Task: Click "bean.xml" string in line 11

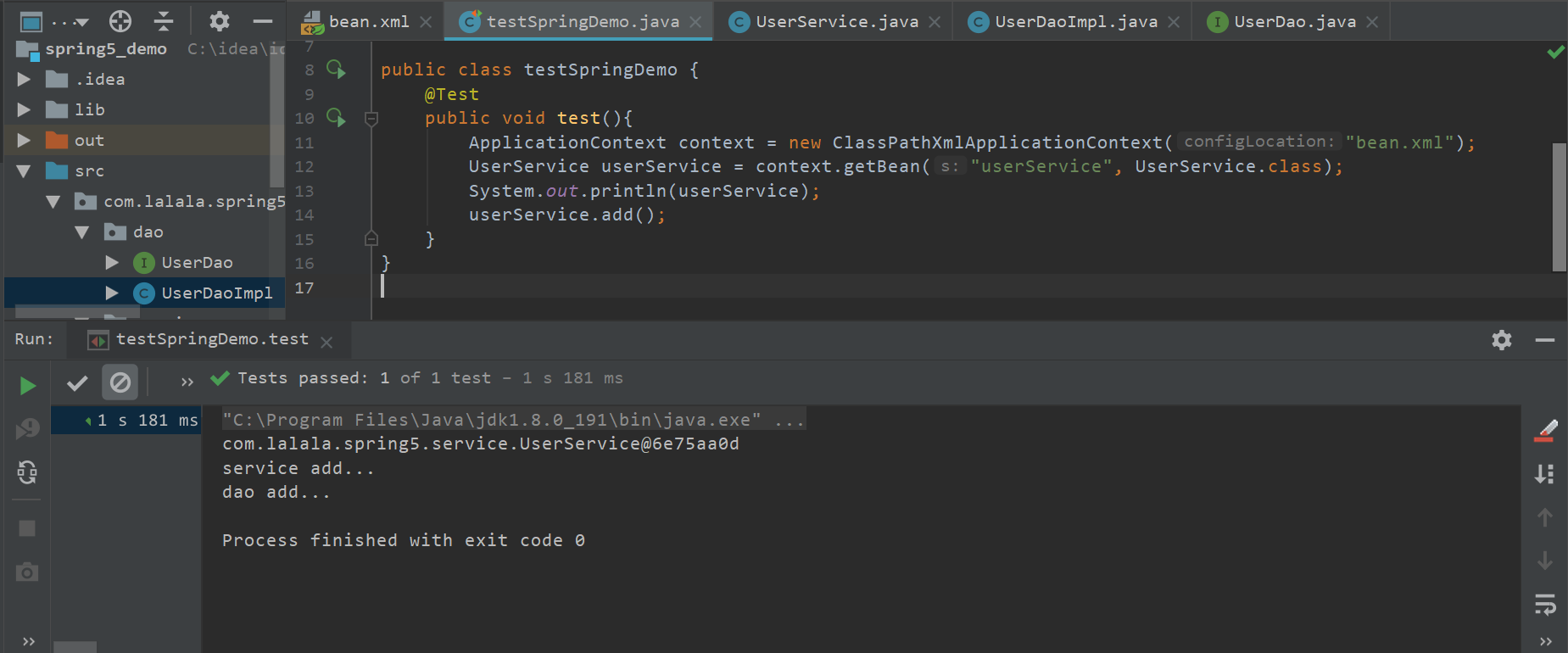Action: coord(1399,142)
